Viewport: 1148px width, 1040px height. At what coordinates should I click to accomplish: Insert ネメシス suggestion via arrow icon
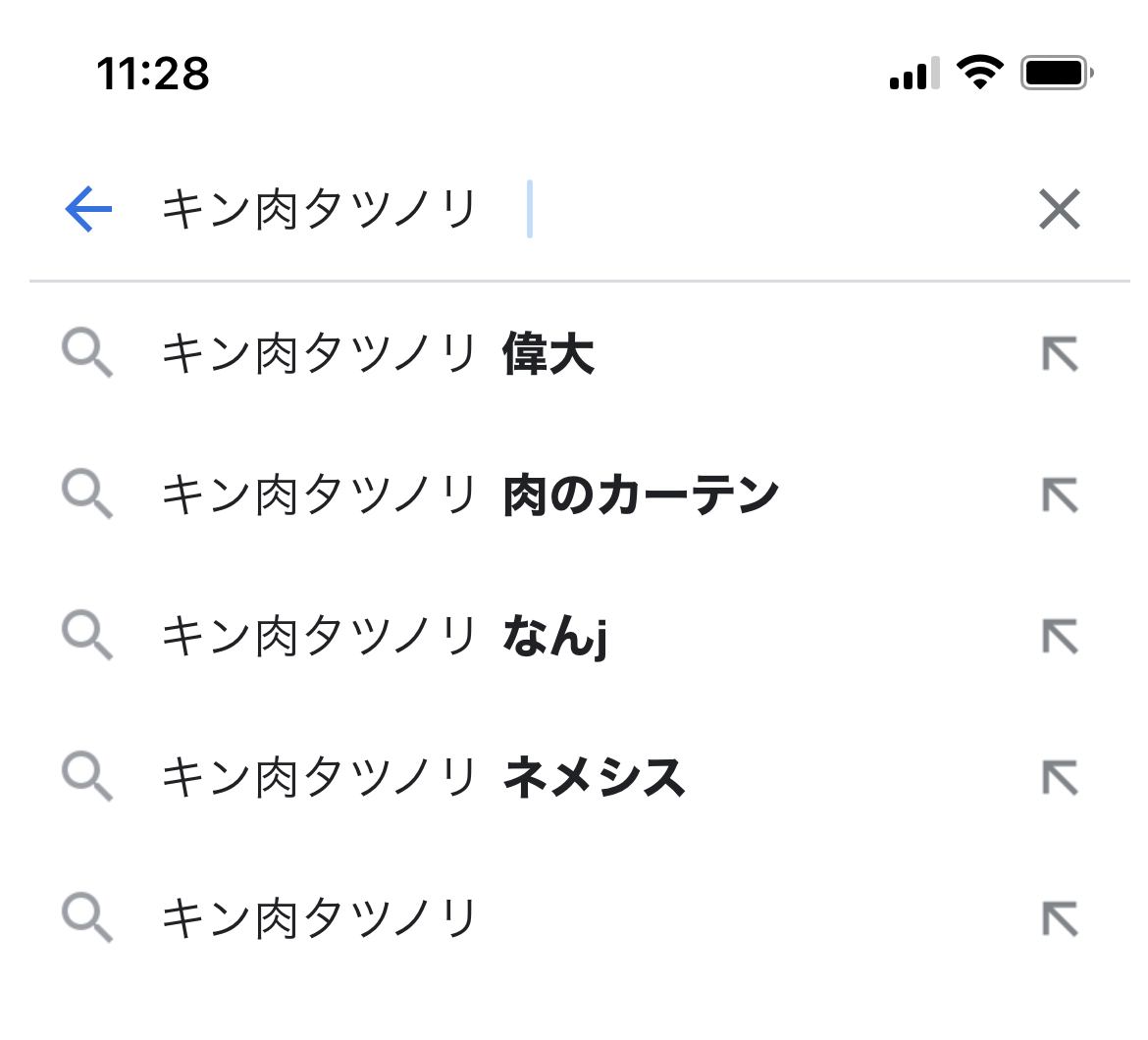tap(1060, 778)
